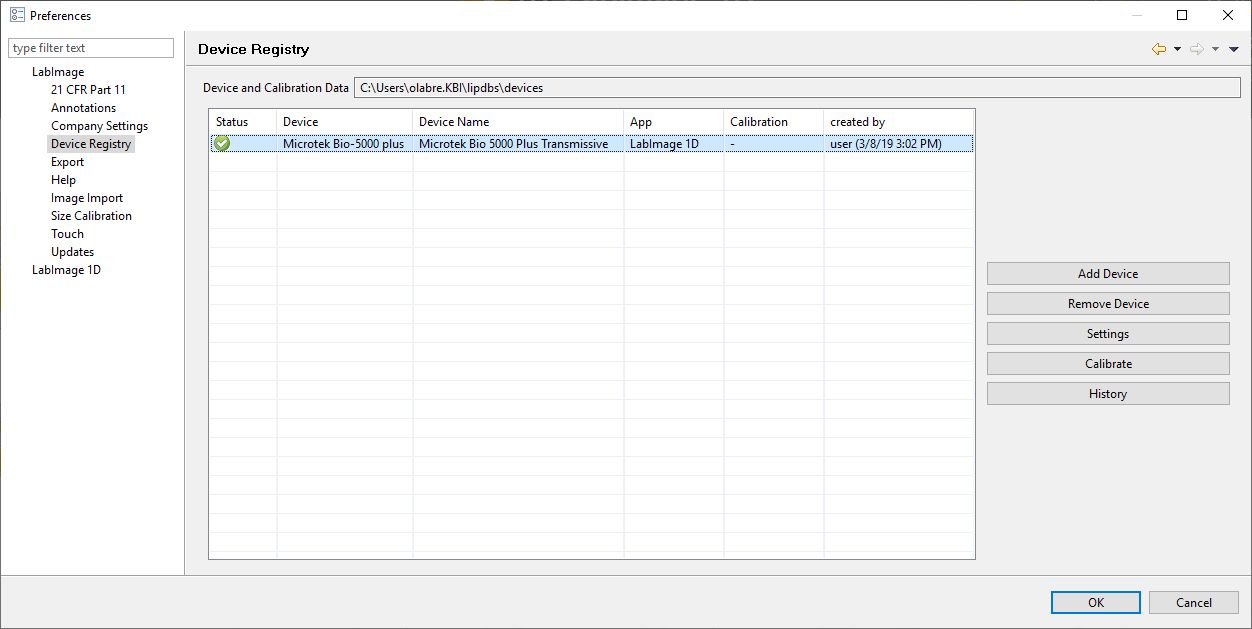
Task: Select LabImage 1D in the tree
Action: coord(66,270)
